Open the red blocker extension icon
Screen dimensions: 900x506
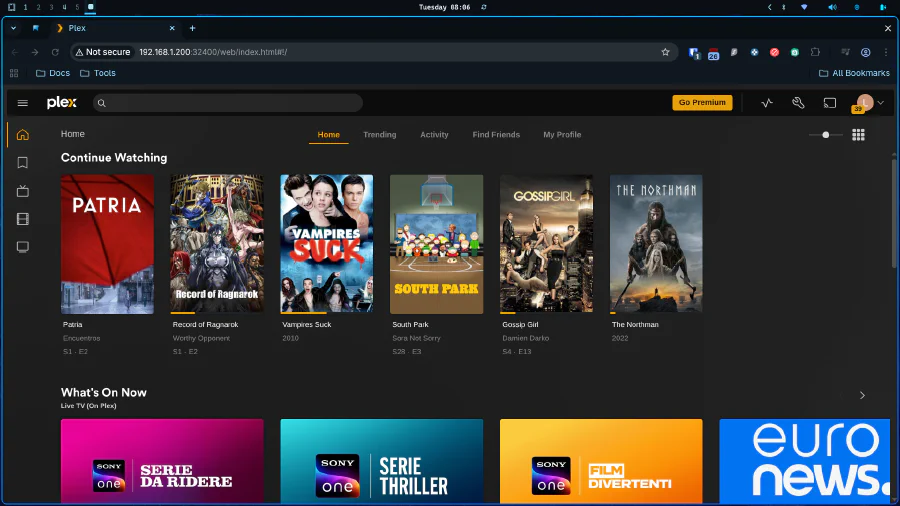tap(774, 52)
